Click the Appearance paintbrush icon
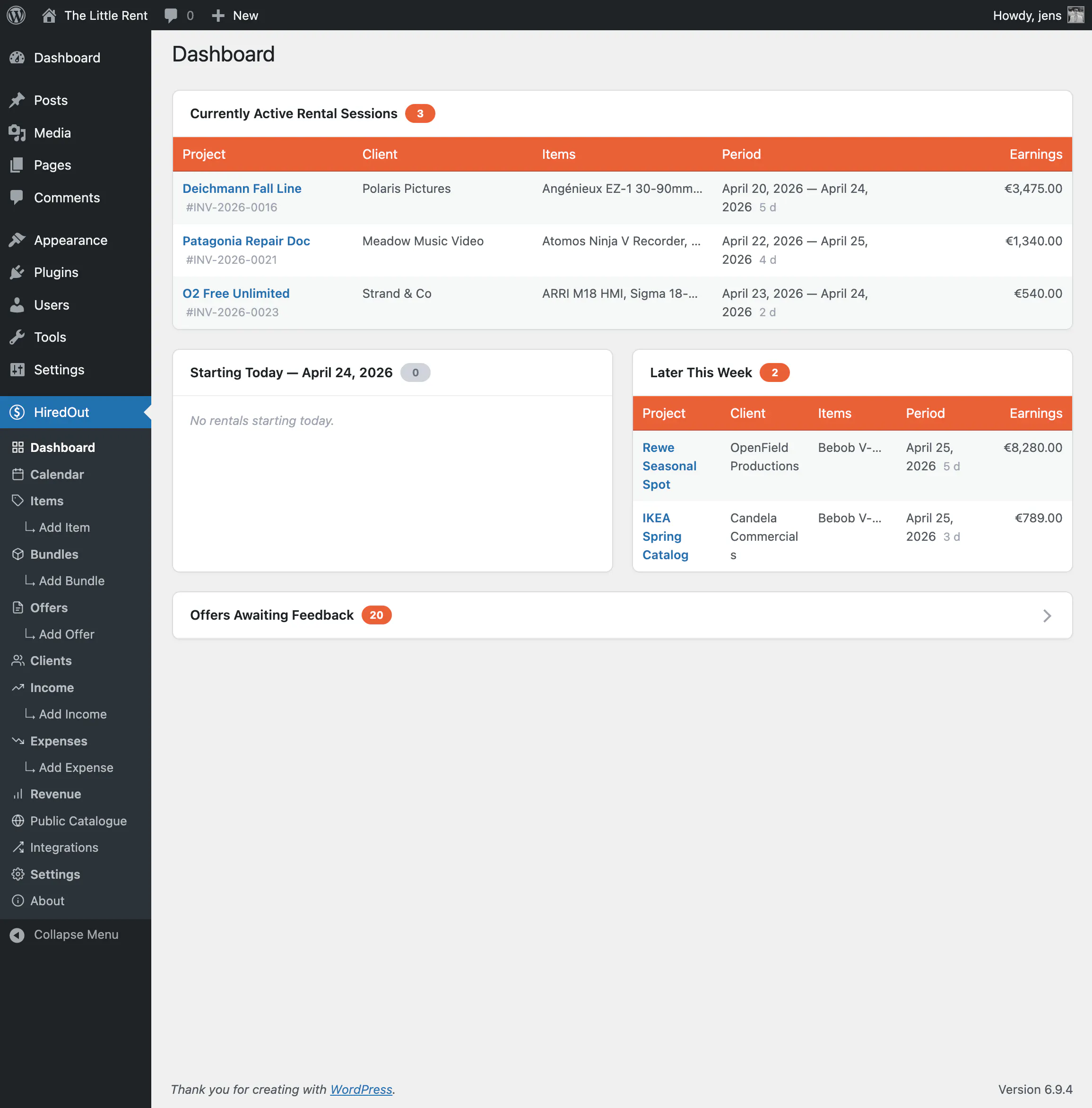This screenshot has width=1092, height=1108. pyautogui.click(x=17, y=240)
